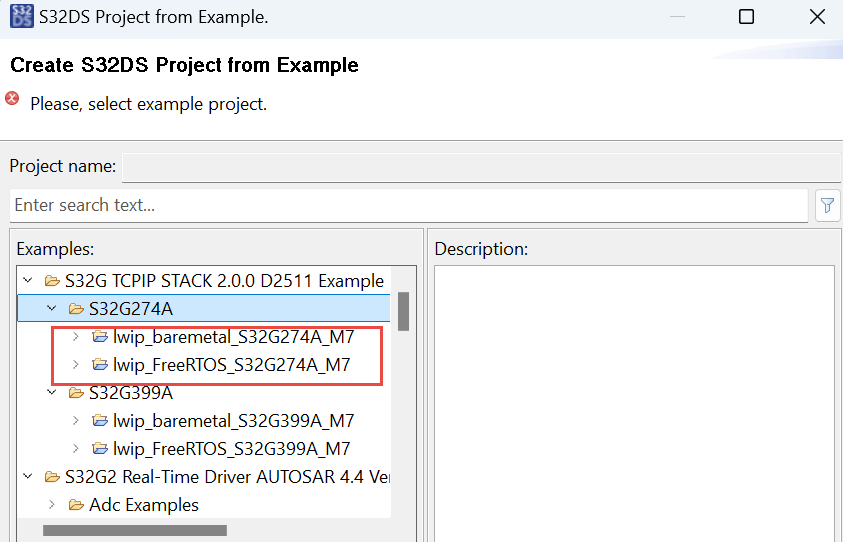Expand lwip_FreeRTOS_S32G274A_M7 node
Screen dimensions: 843x542
point(76,365)
